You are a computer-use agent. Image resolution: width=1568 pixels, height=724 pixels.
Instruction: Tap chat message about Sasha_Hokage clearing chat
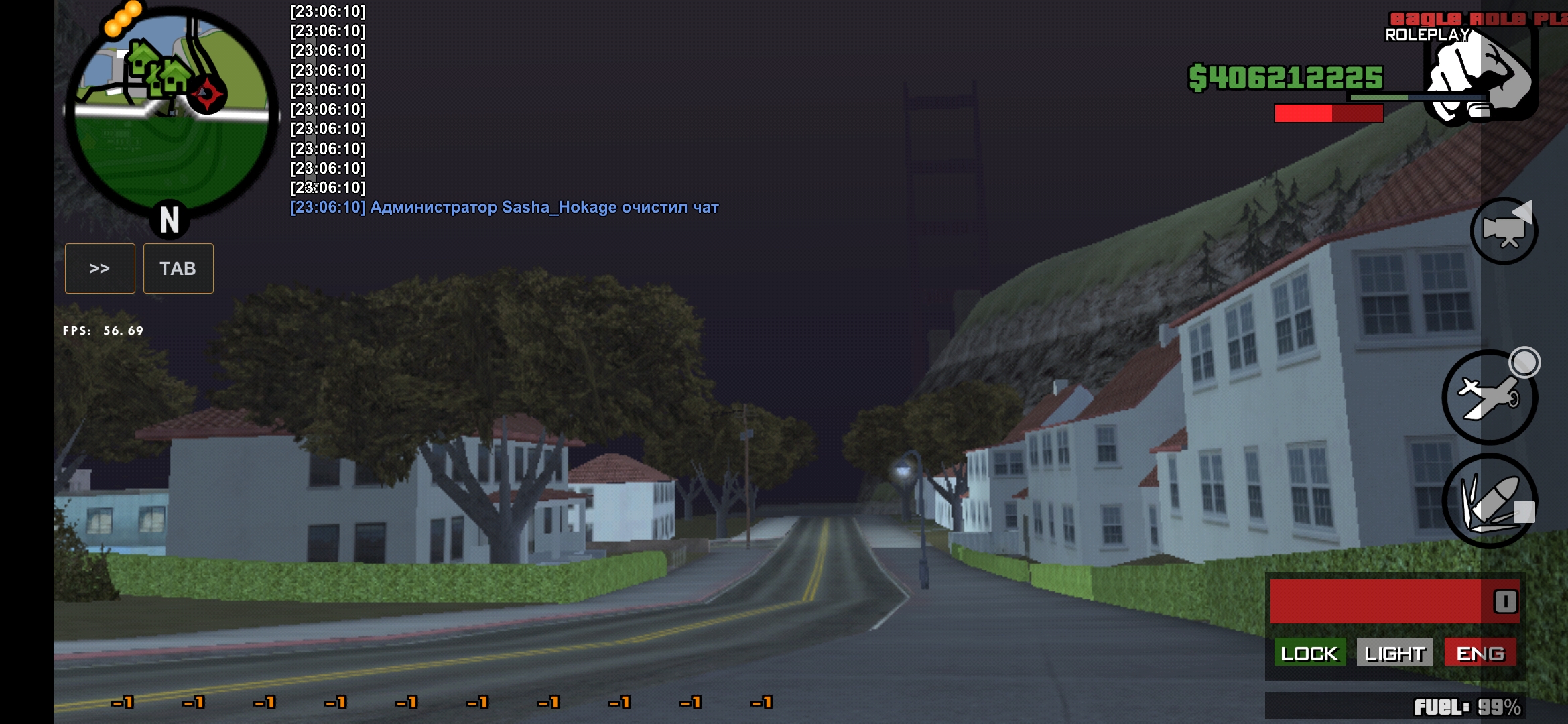[x=504, y=207]
